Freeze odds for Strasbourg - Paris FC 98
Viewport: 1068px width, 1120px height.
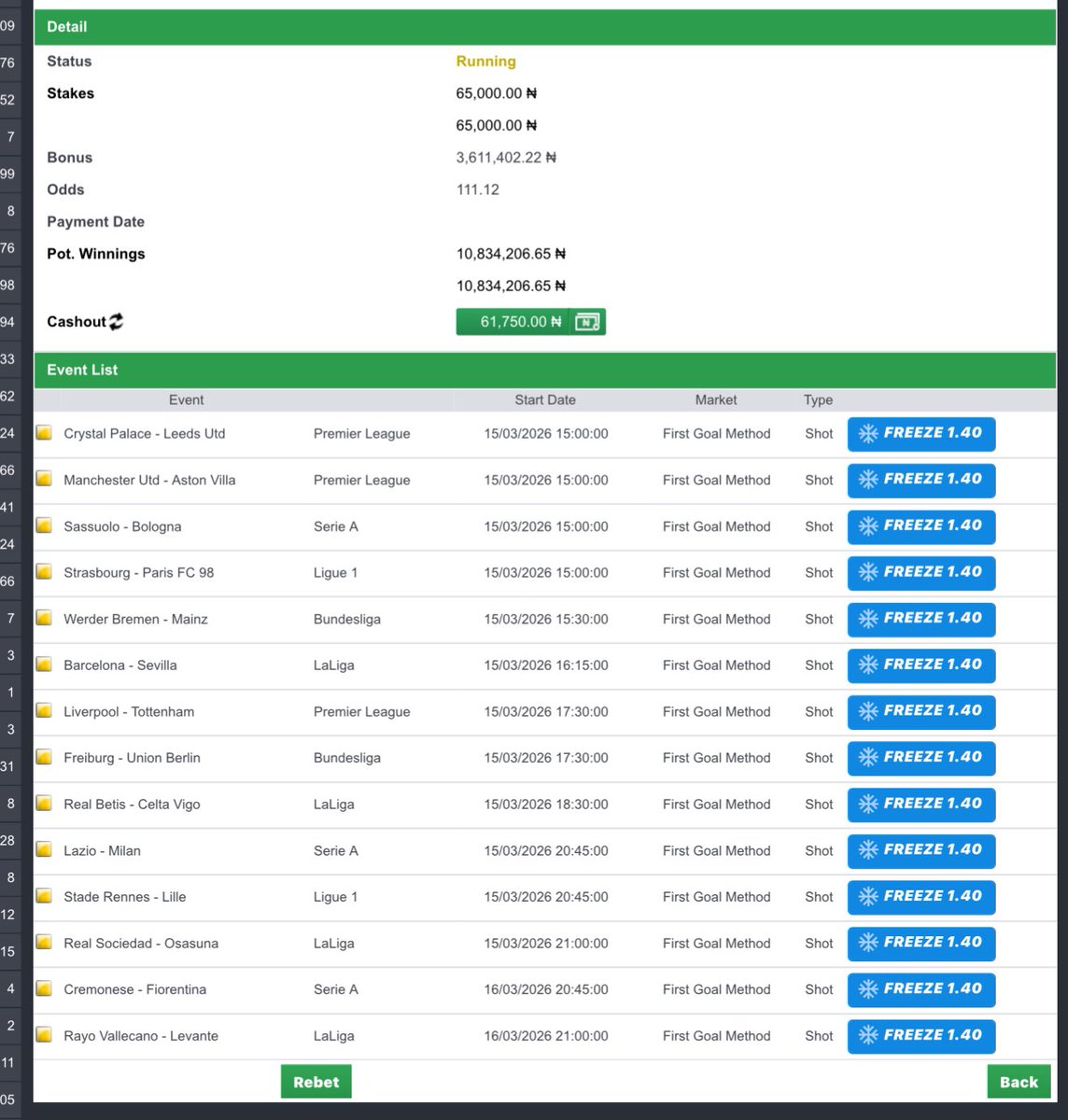921,573
